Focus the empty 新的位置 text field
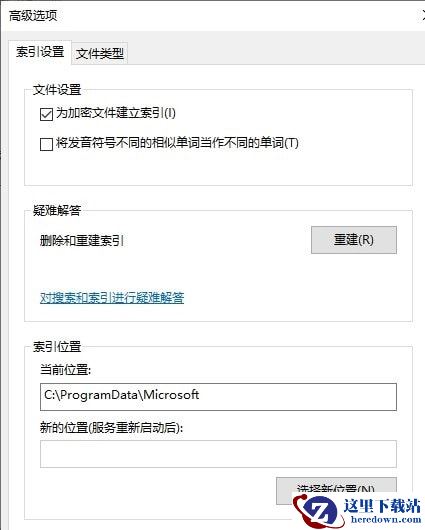Viewport: 425px width, 530px height. tap(218, 454)
